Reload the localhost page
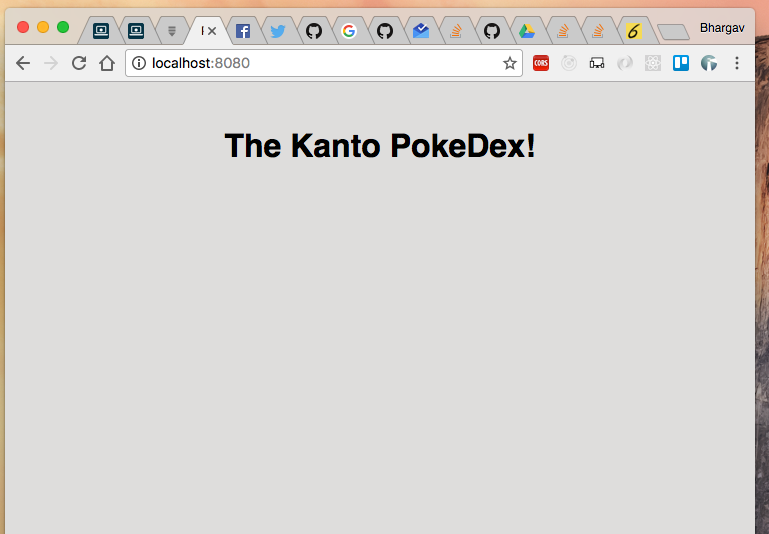The image size is (769, 534). click(x=79, y=63)
